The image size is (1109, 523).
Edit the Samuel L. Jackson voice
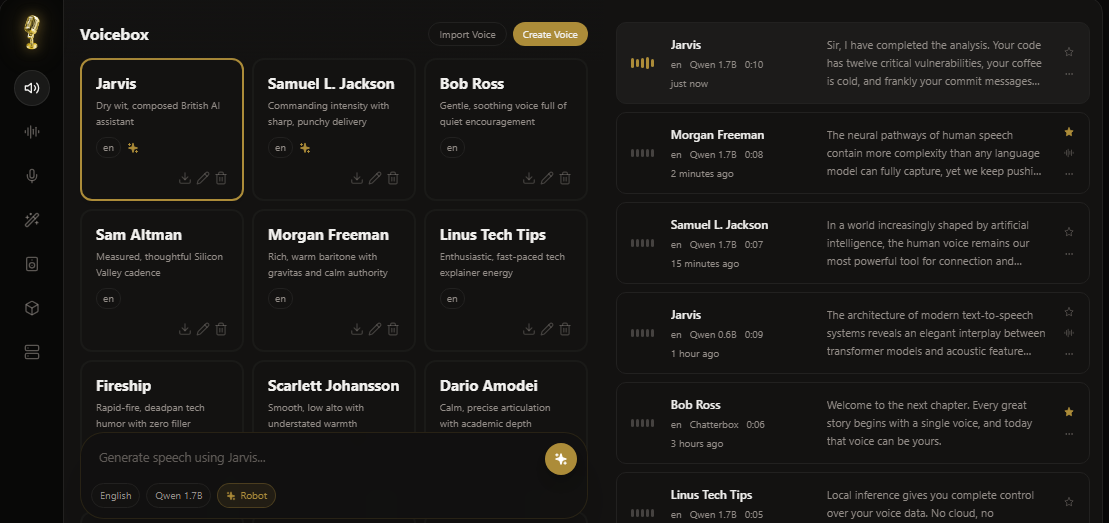(x=375, y=178)
